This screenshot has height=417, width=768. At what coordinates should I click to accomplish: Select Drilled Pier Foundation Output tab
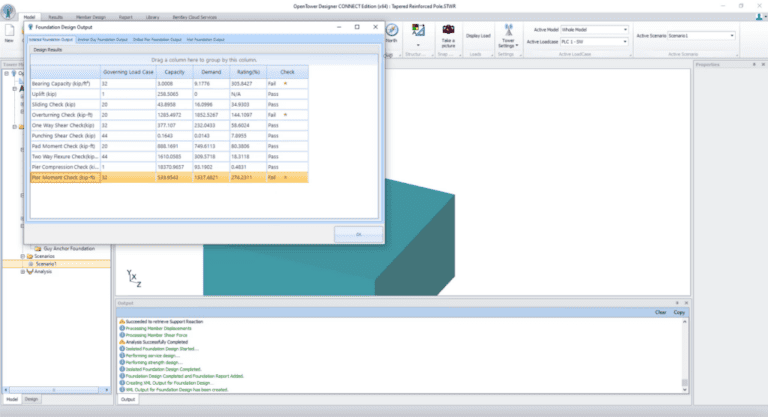point(157,40)
